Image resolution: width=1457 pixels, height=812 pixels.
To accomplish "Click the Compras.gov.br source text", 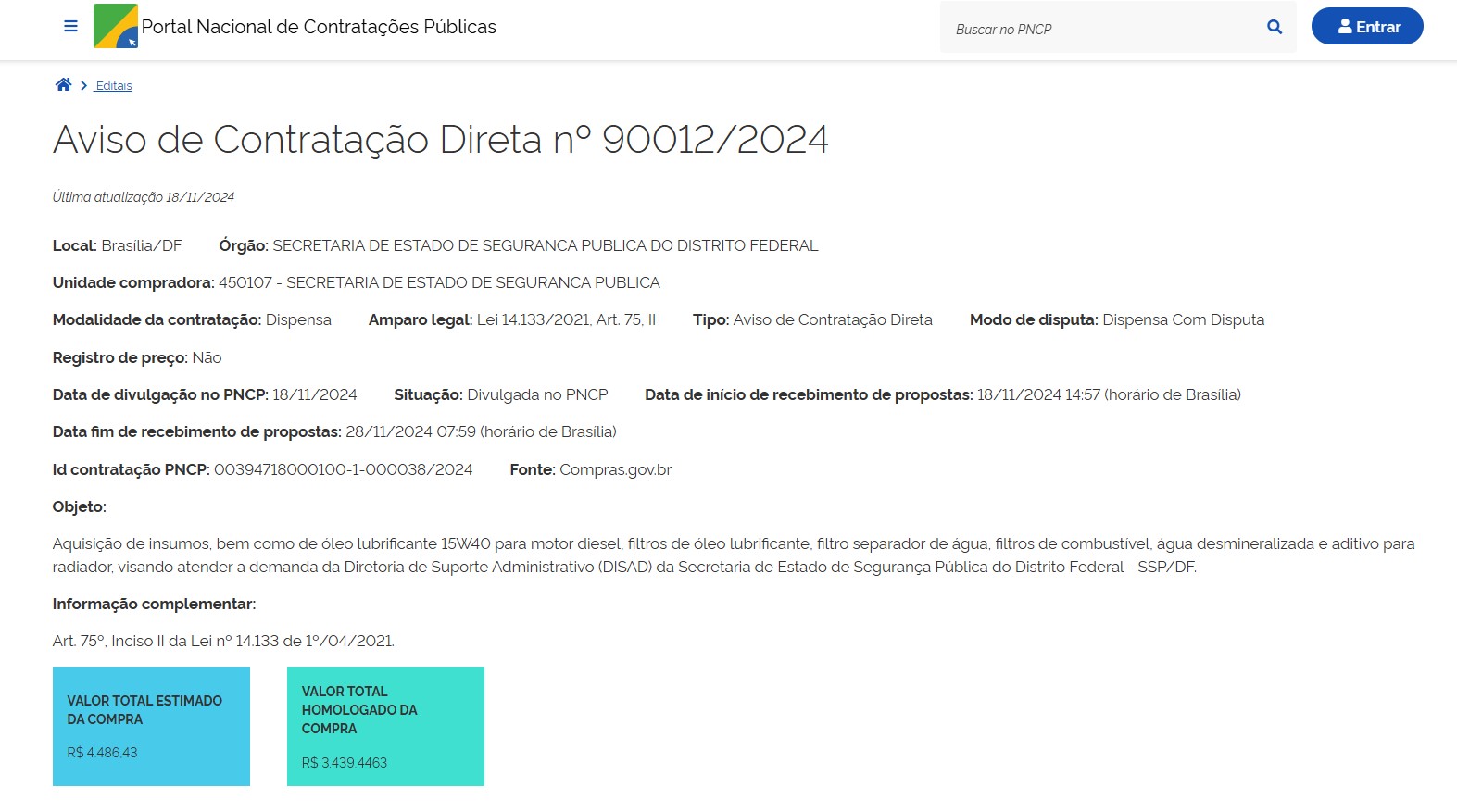I will (x=615, y=469).
